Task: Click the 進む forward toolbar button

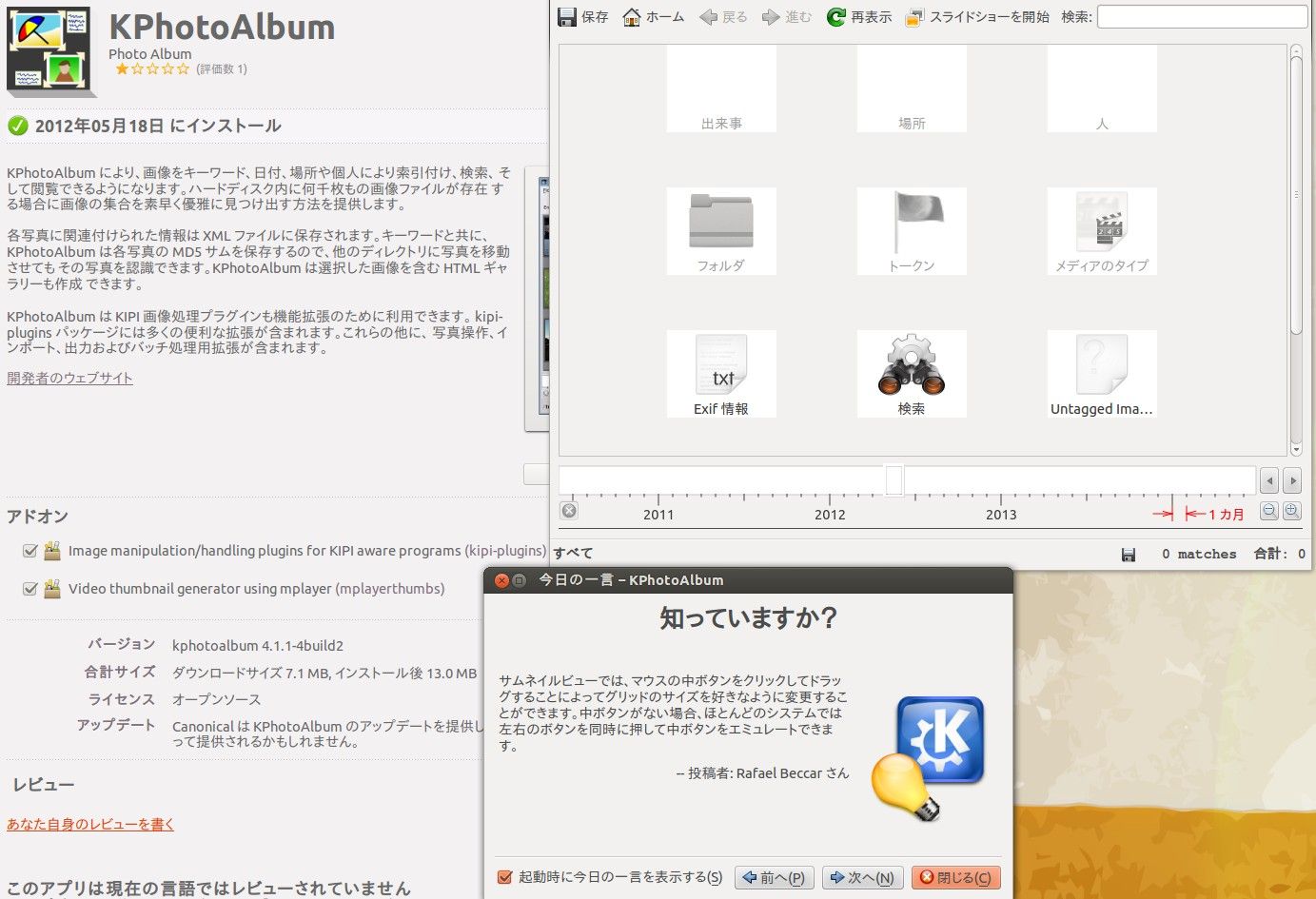Action: coord(786,17)
